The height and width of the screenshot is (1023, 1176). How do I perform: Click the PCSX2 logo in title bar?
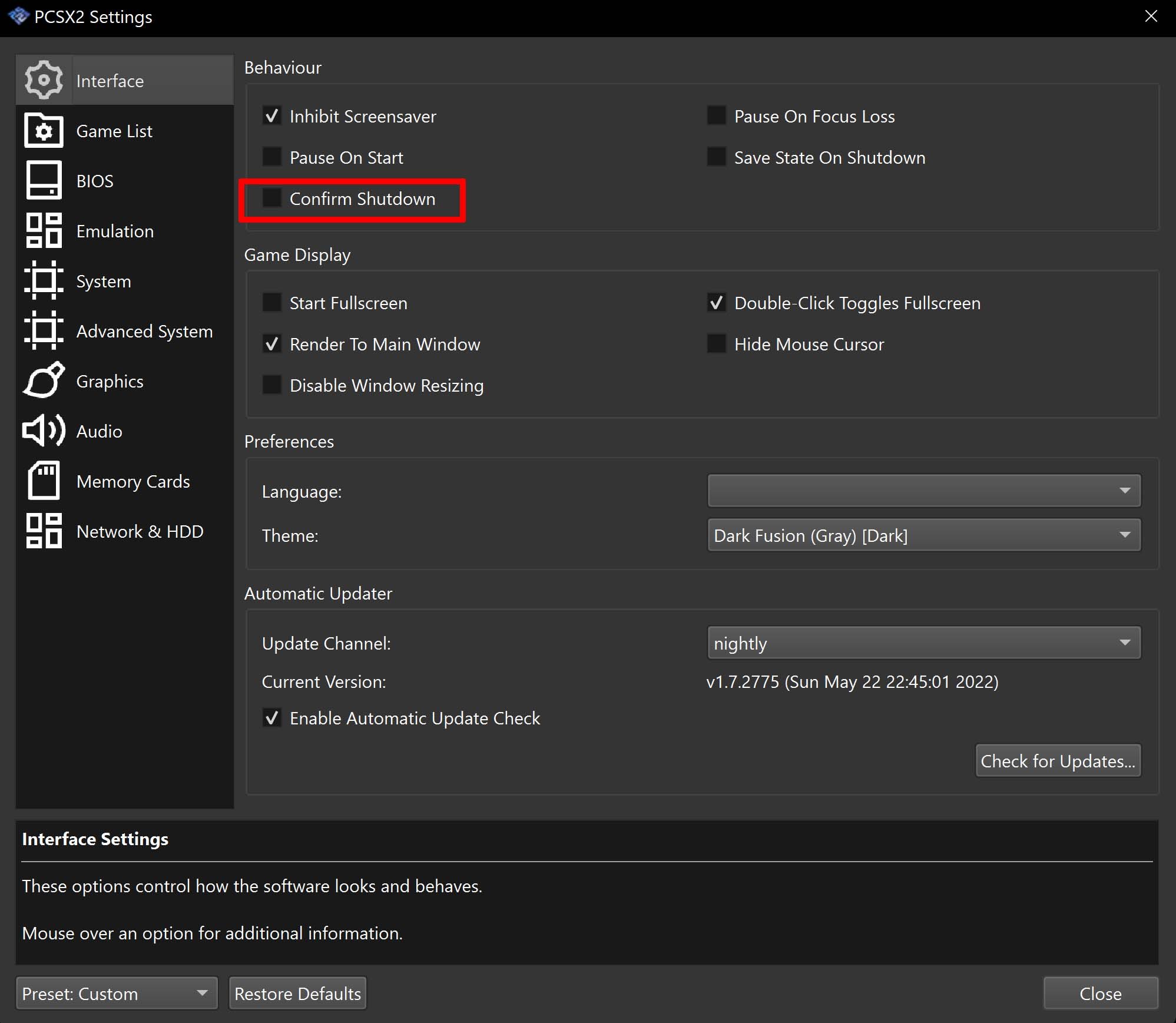tap(18, 16)
